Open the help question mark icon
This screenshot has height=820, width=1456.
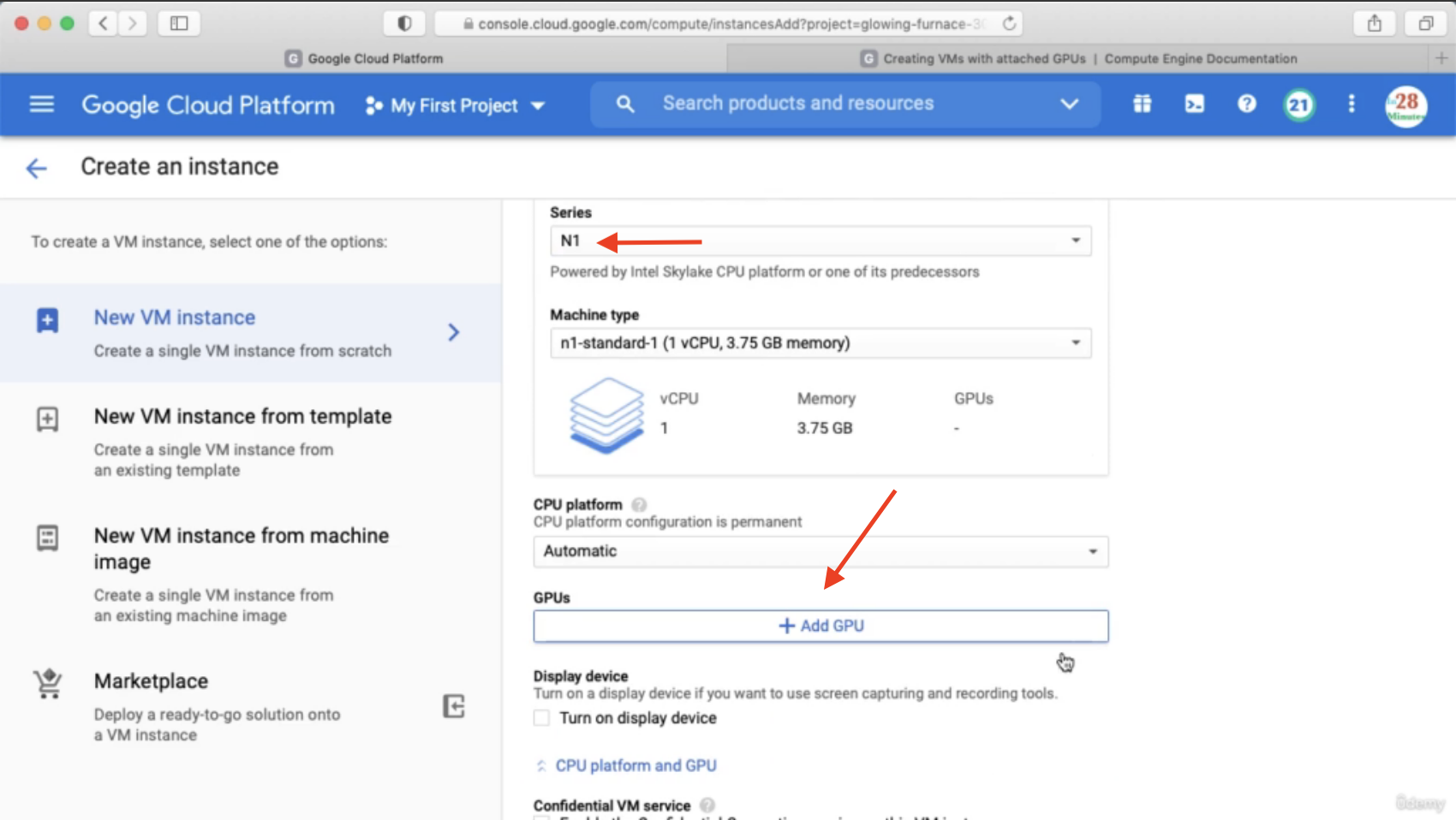tap(1246, 104)
